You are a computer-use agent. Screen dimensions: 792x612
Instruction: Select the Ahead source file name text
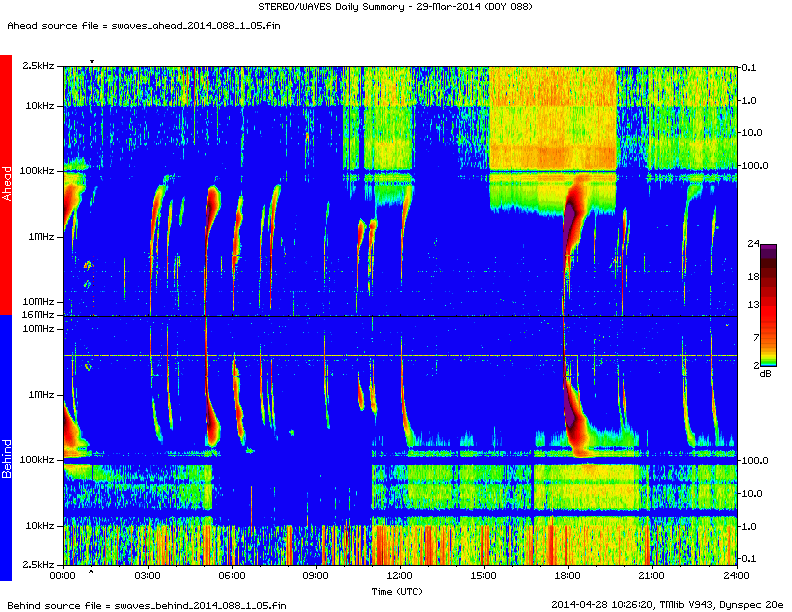195,26
